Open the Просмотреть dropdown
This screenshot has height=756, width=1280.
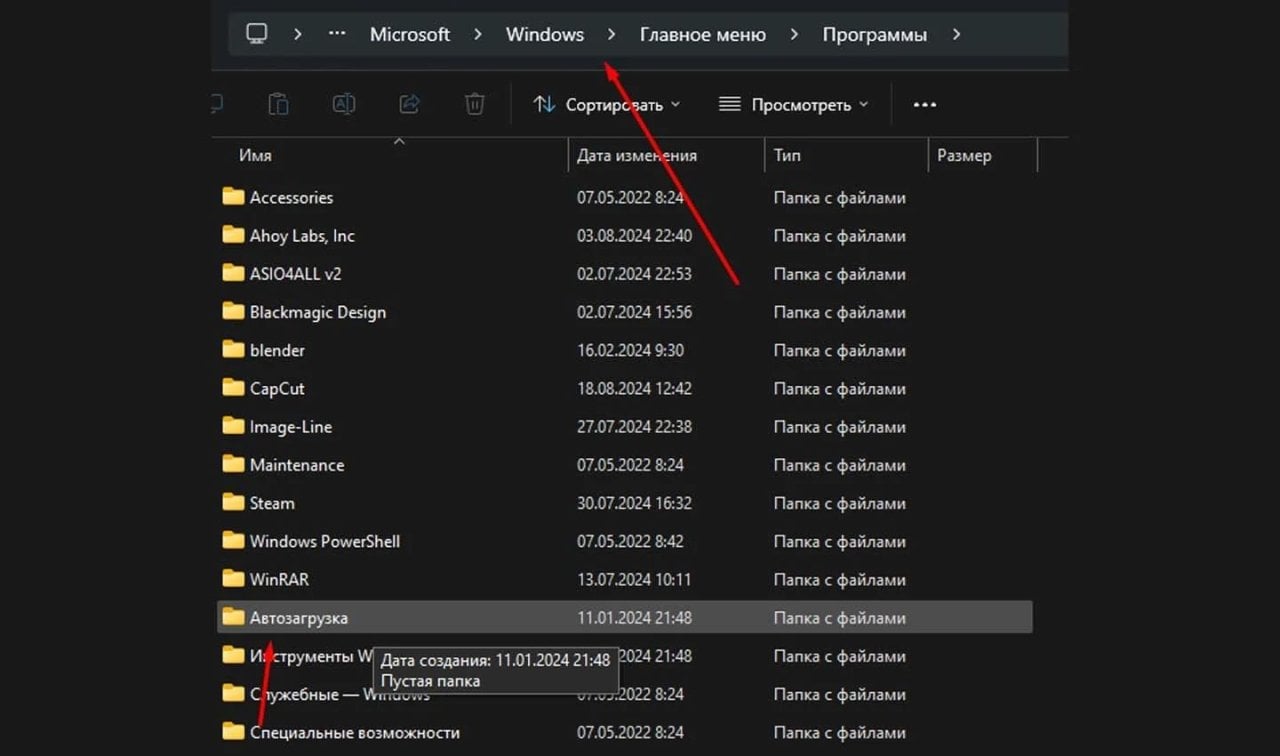(x=794, y=104)
